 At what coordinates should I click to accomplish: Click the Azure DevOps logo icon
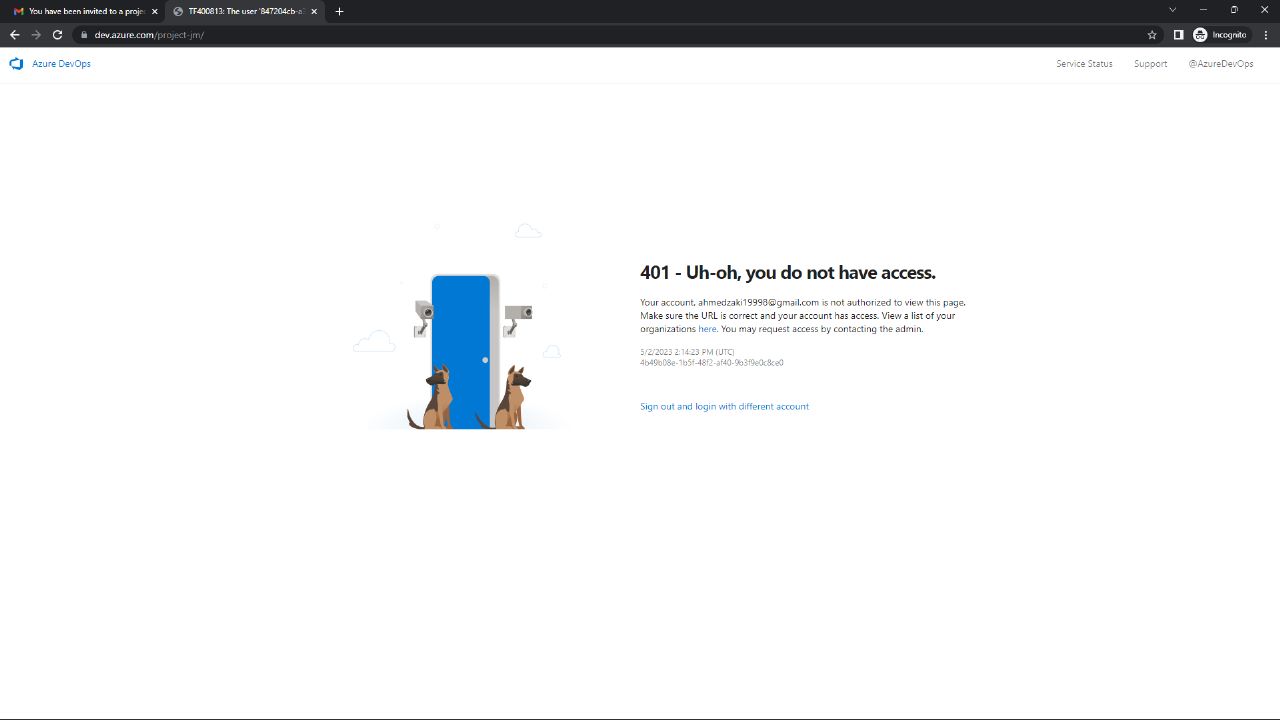[x=16, y=64]
